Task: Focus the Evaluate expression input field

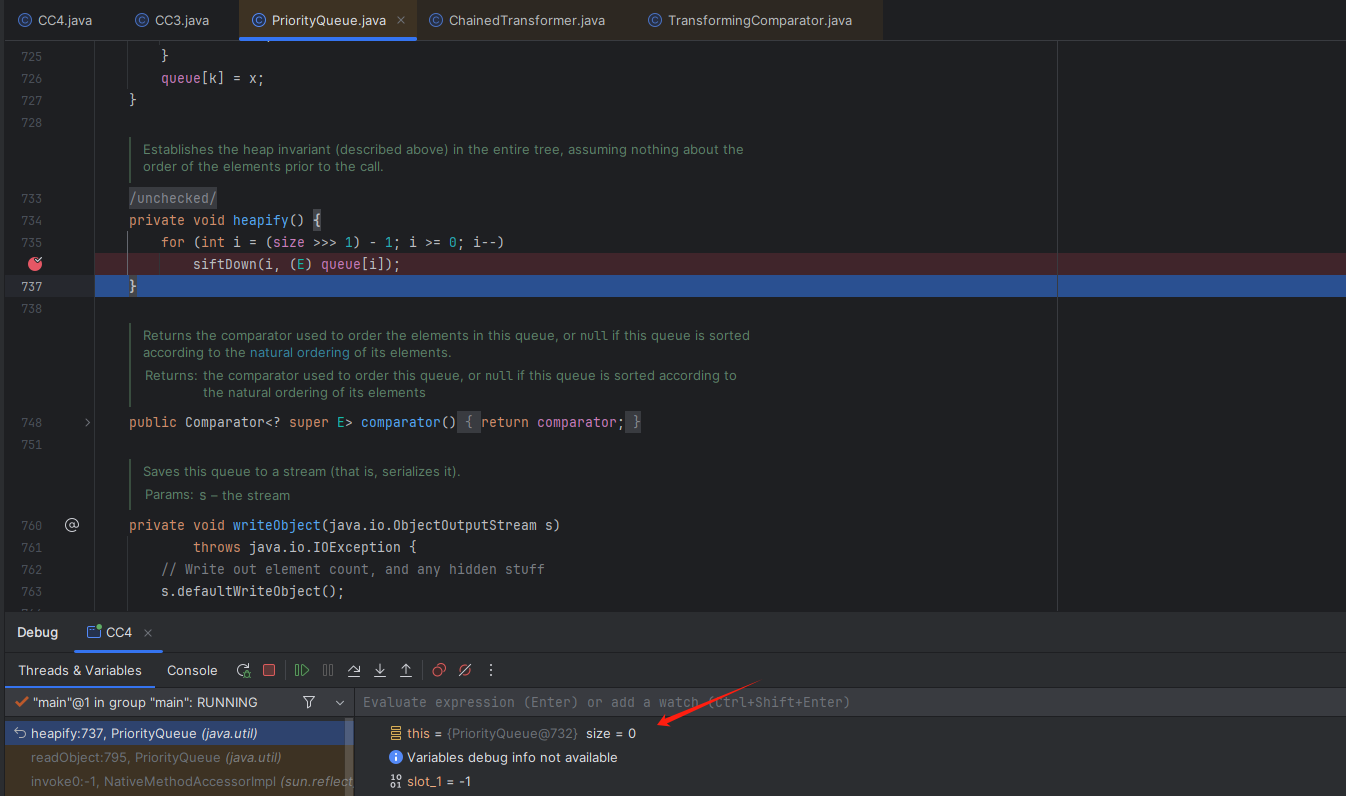Action: point(850,702)
